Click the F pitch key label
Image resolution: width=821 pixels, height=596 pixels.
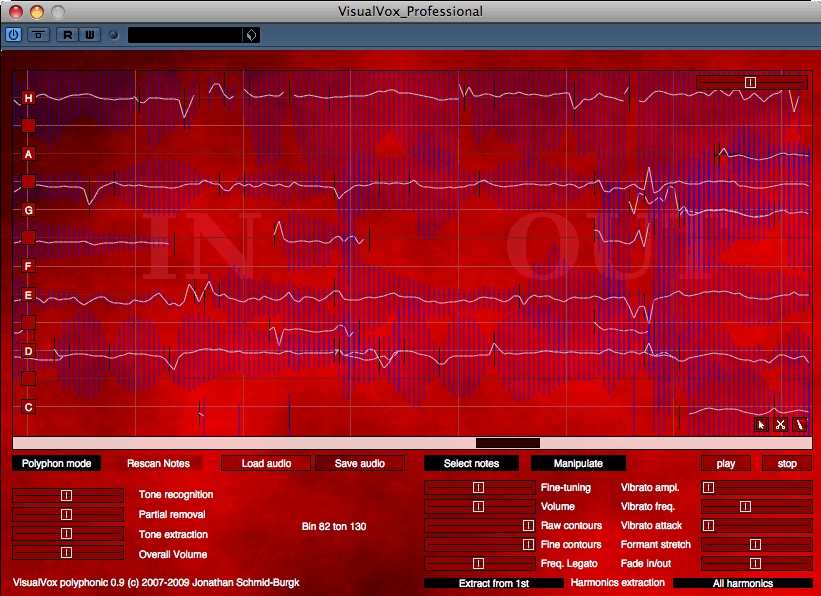(28, 266)
